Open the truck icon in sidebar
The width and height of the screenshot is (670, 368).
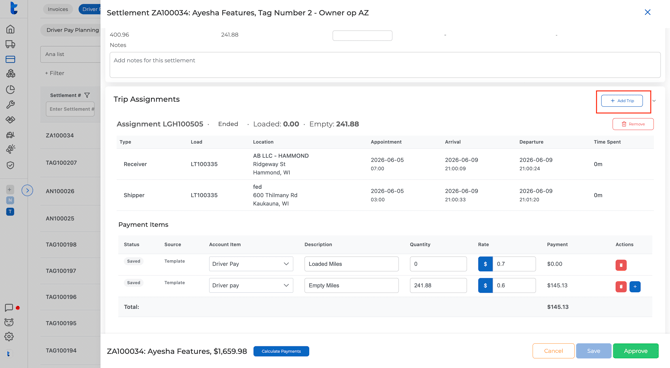click(x=10, y=44)
